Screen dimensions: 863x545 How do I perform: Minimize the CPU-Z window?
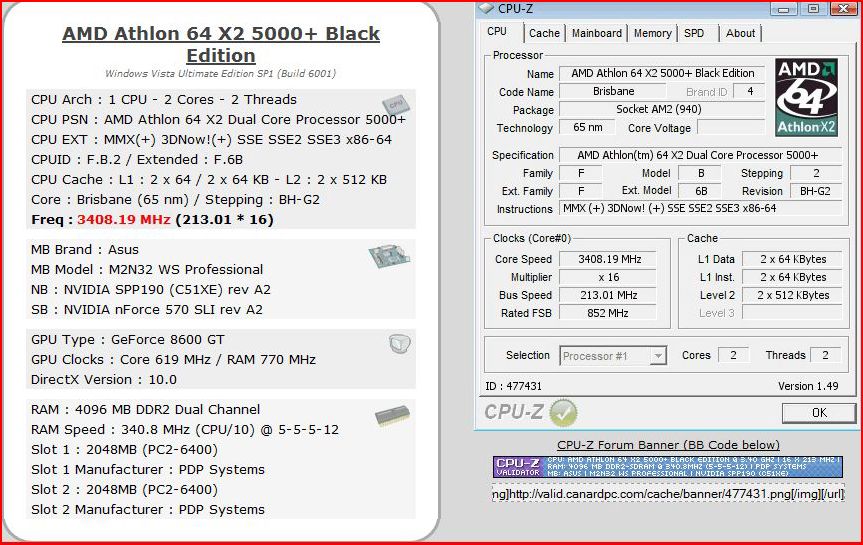tap(784, 8)
